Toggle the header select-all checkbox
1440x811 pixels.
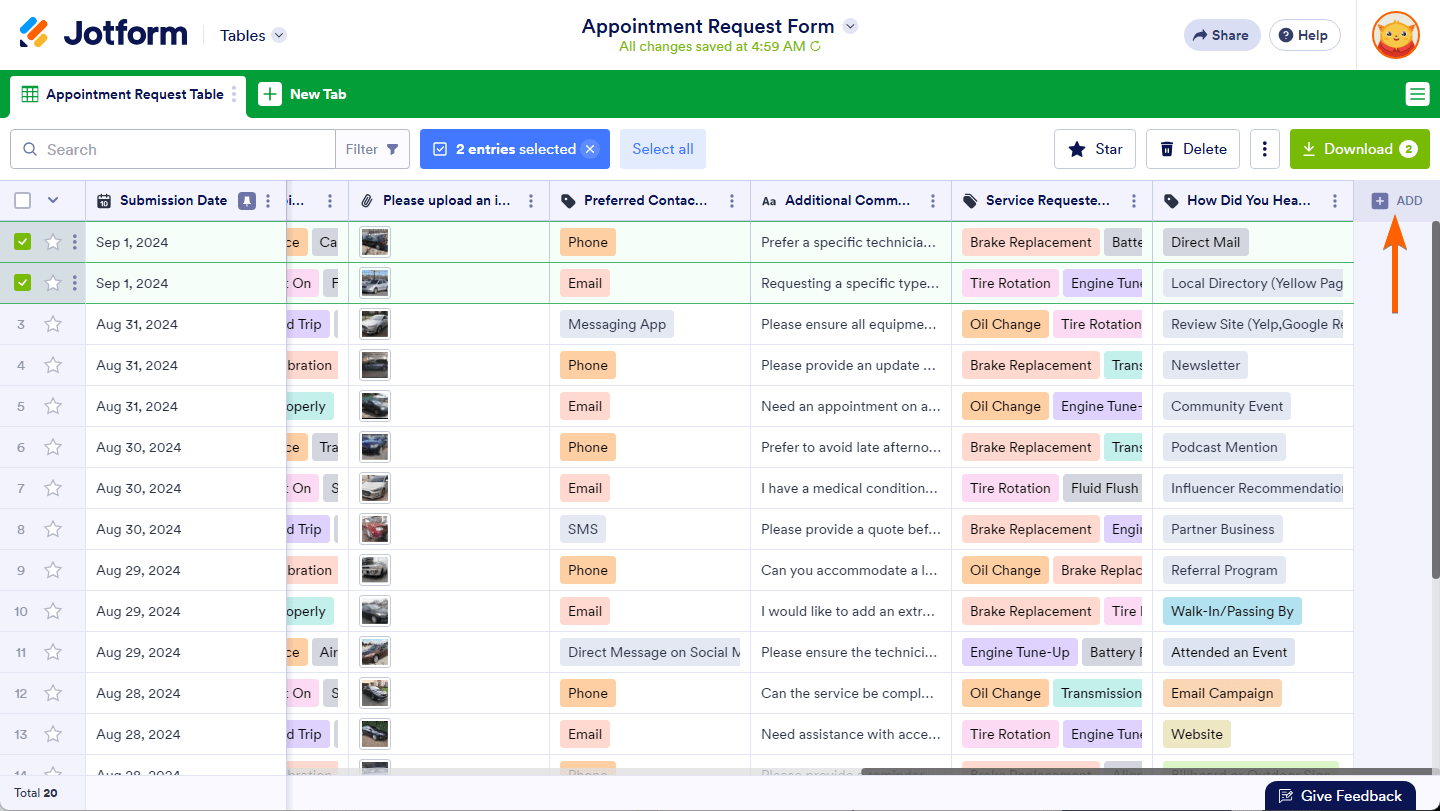(x=23, y=201)
